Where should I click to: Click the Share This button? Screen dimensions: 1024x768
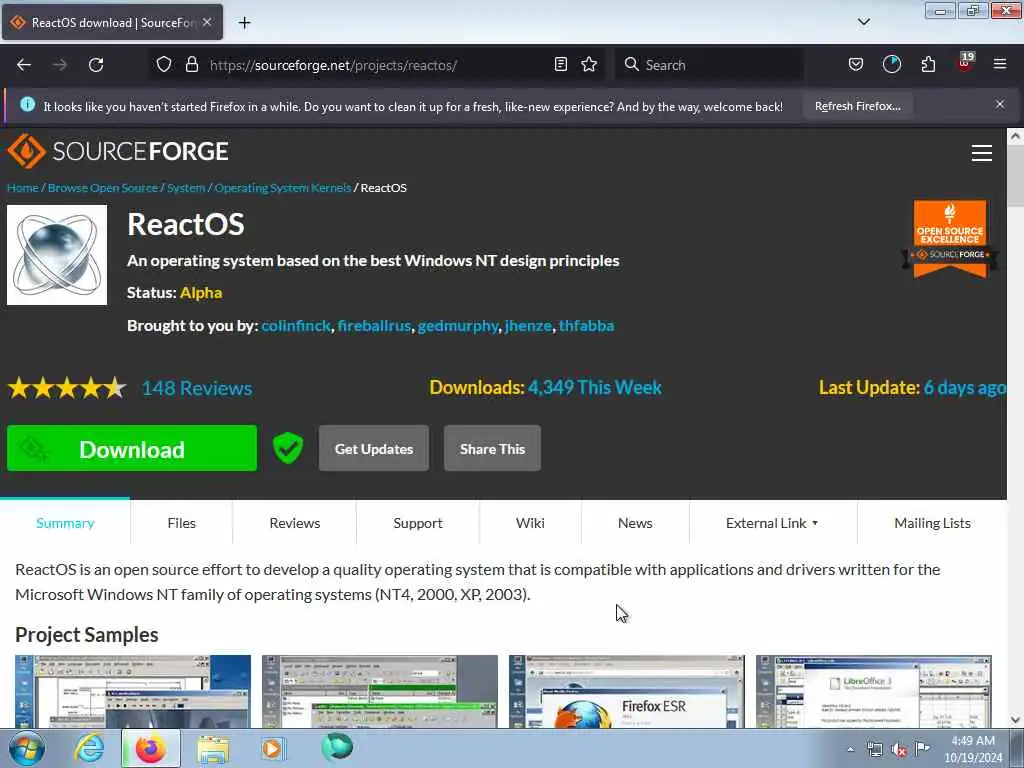click(492, 448)
